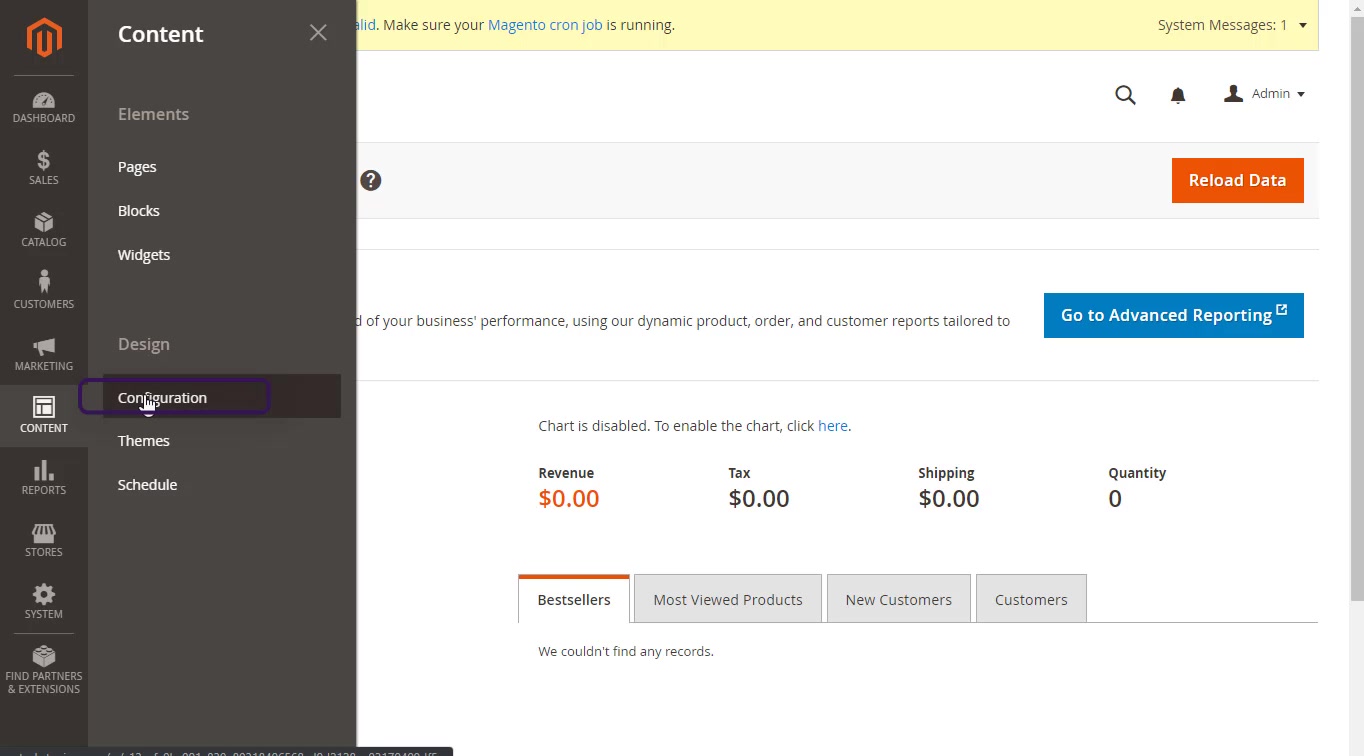Select Themes under Design
1364x756 pixels.
[x=144, y=441]
